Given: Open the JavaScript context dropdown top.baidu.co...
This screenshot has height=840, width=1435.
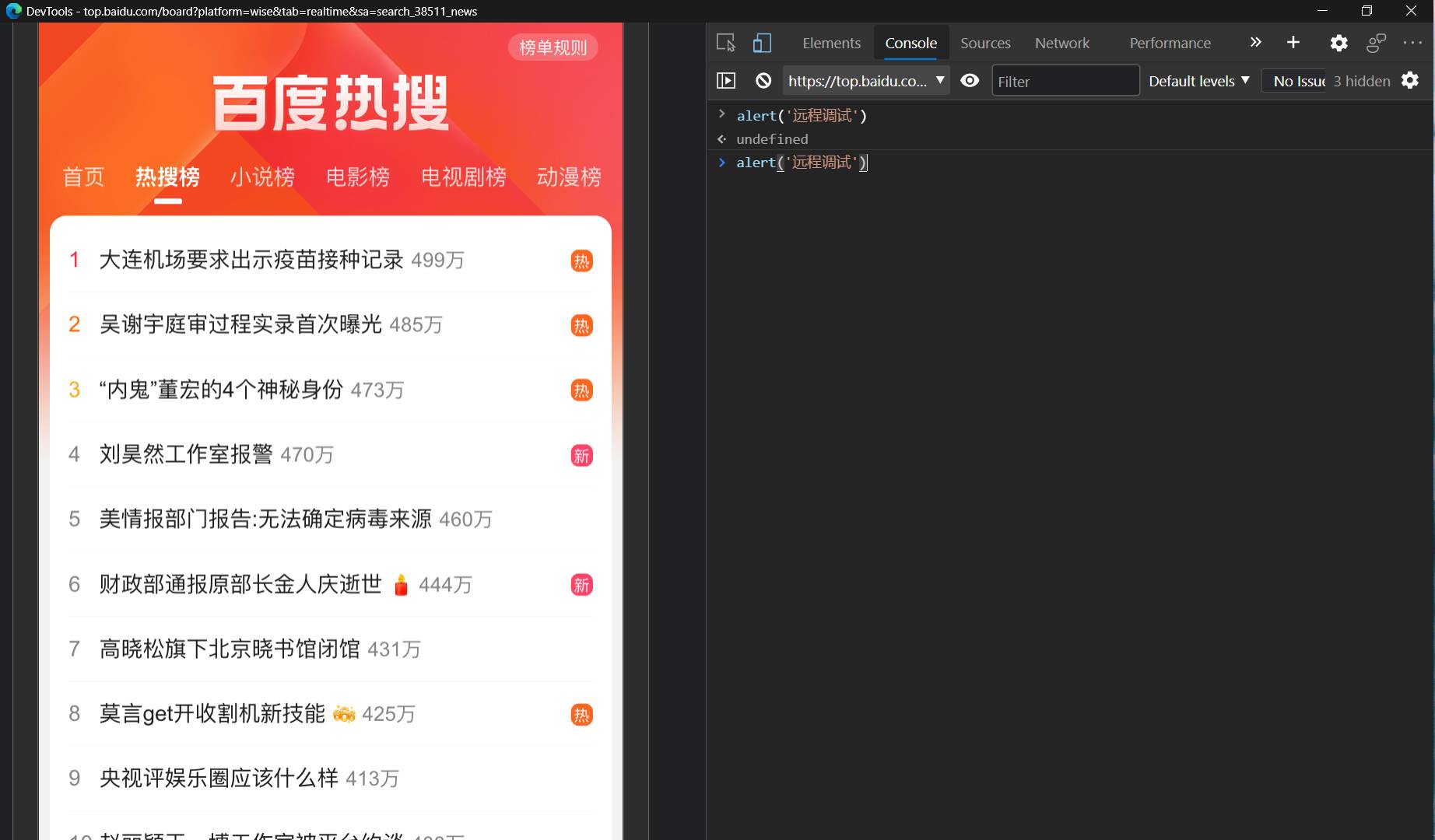Looking at the screenshot, I should tap(866, 80).
